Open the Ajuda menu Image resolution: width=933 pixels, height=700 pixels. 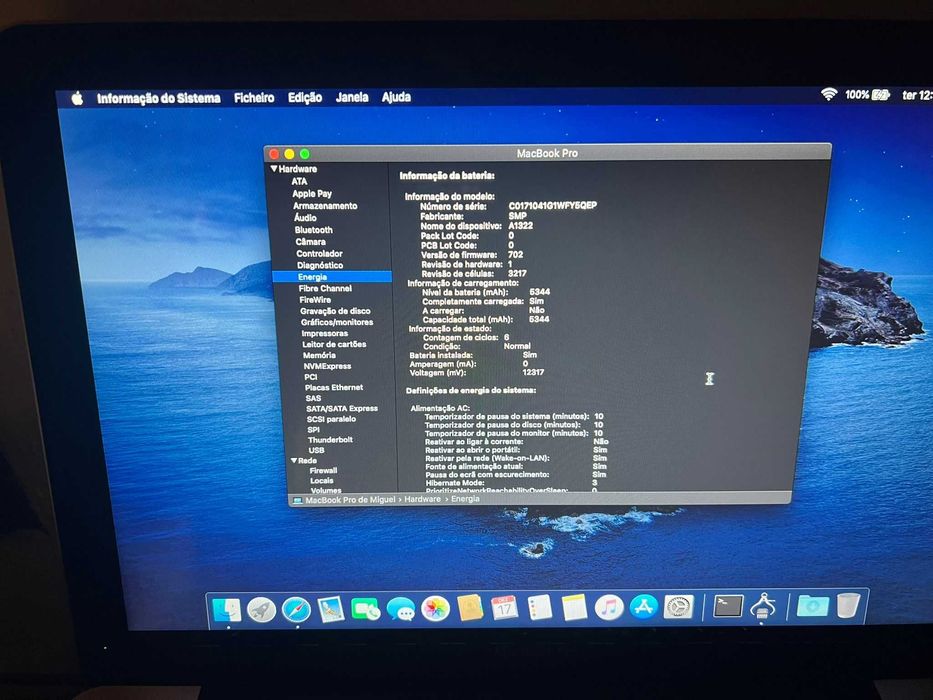pyautogui.click(x=396, y=97)
